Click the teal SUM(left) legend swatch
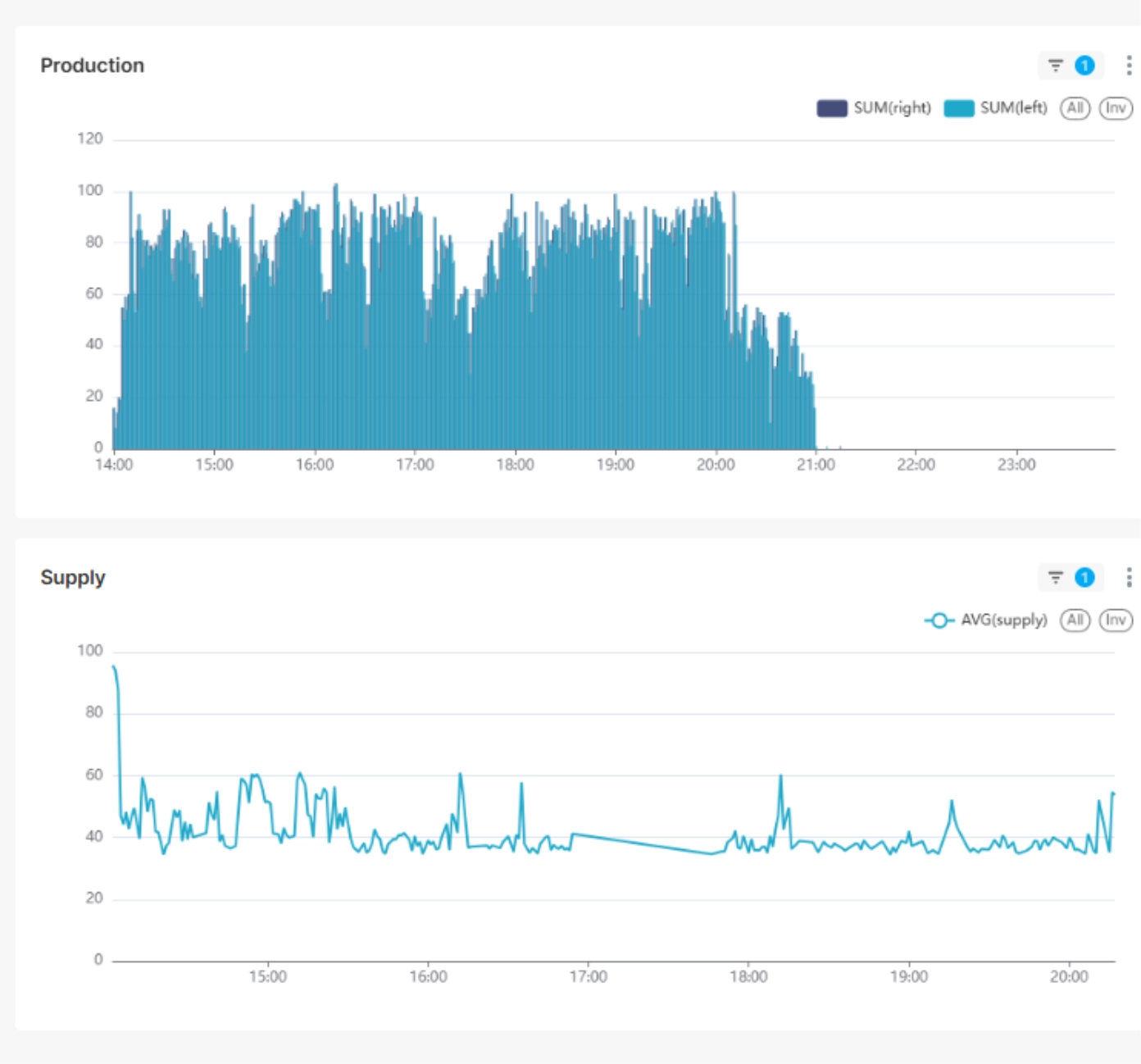 pyautogui.click(x=958, y=108)
